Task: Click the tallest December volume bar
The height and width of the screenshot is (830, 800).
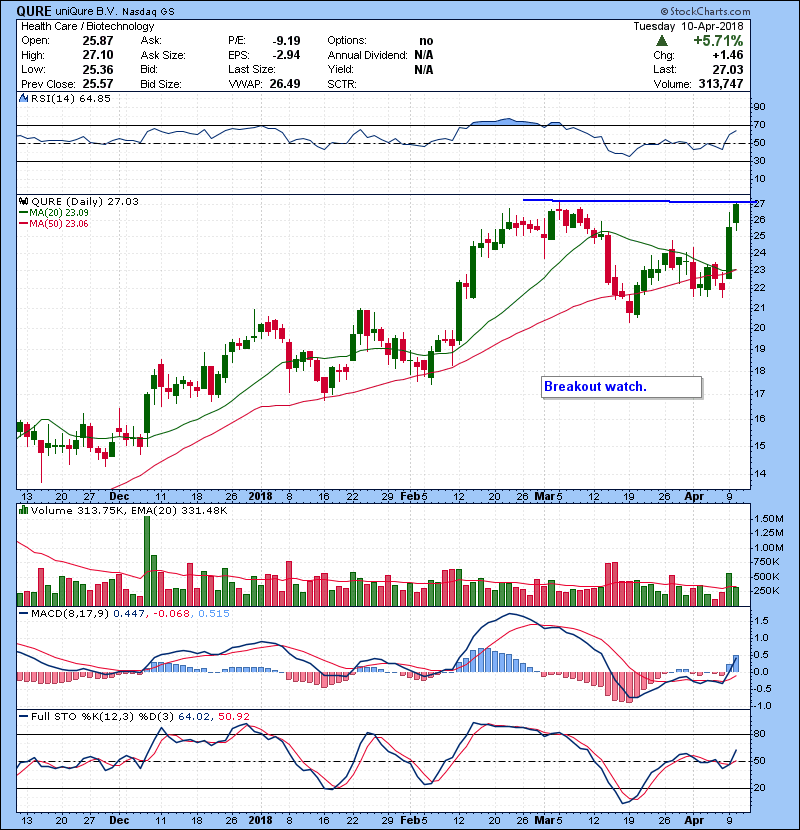Action: pyautogui.click(x=147, y=561)
